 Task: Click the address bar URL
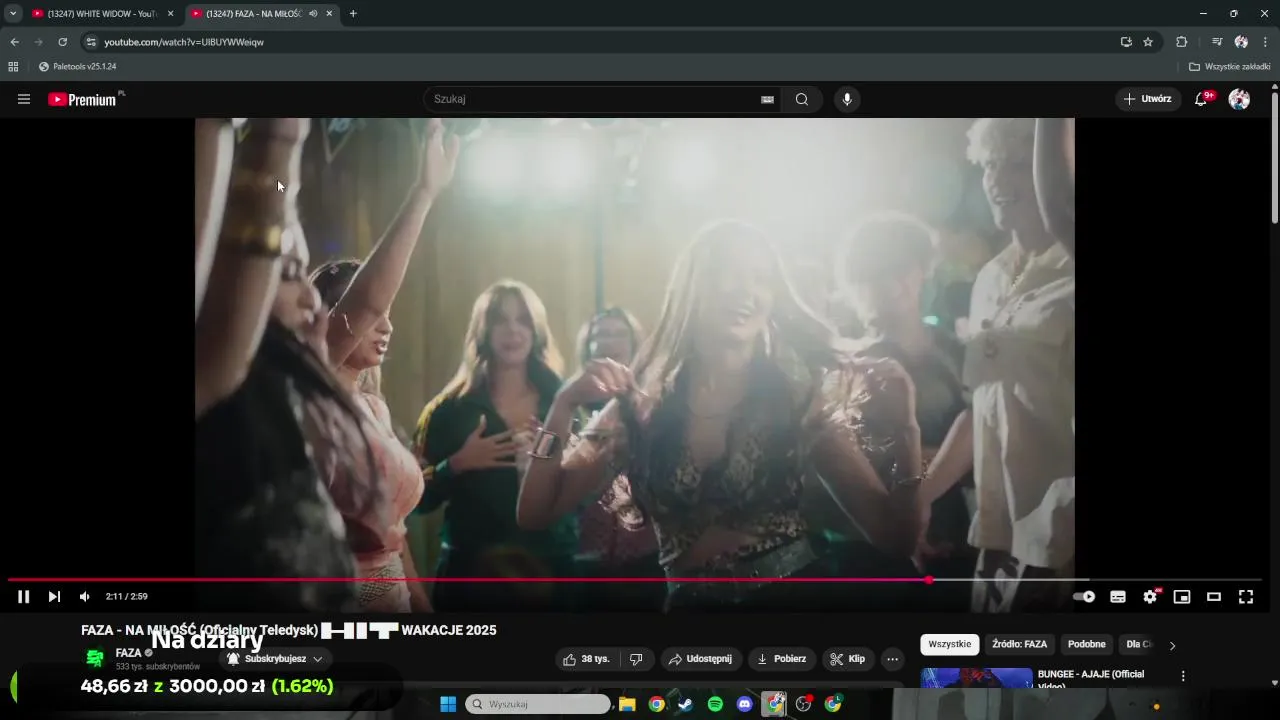[x=184, y=42]
